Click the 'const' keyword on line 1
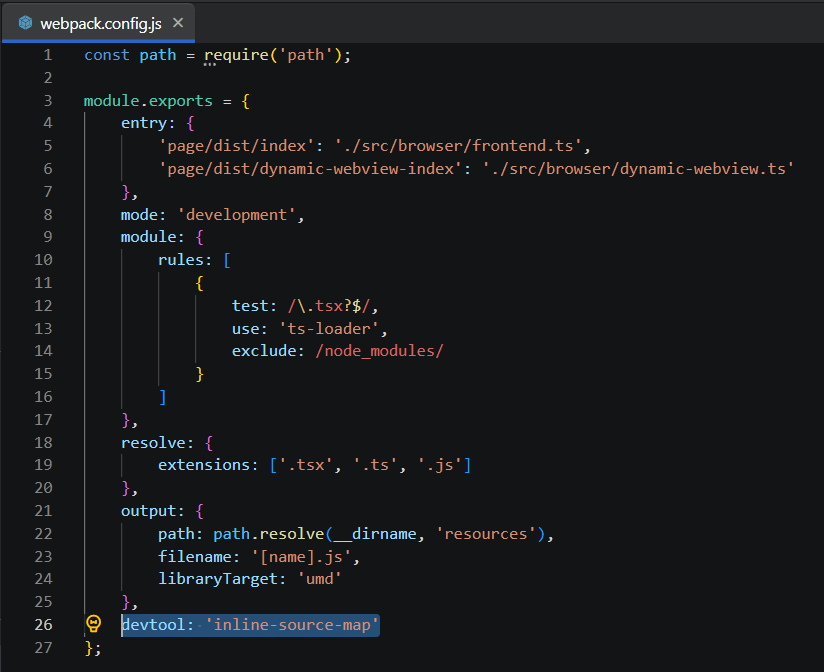 coord(107,55)
